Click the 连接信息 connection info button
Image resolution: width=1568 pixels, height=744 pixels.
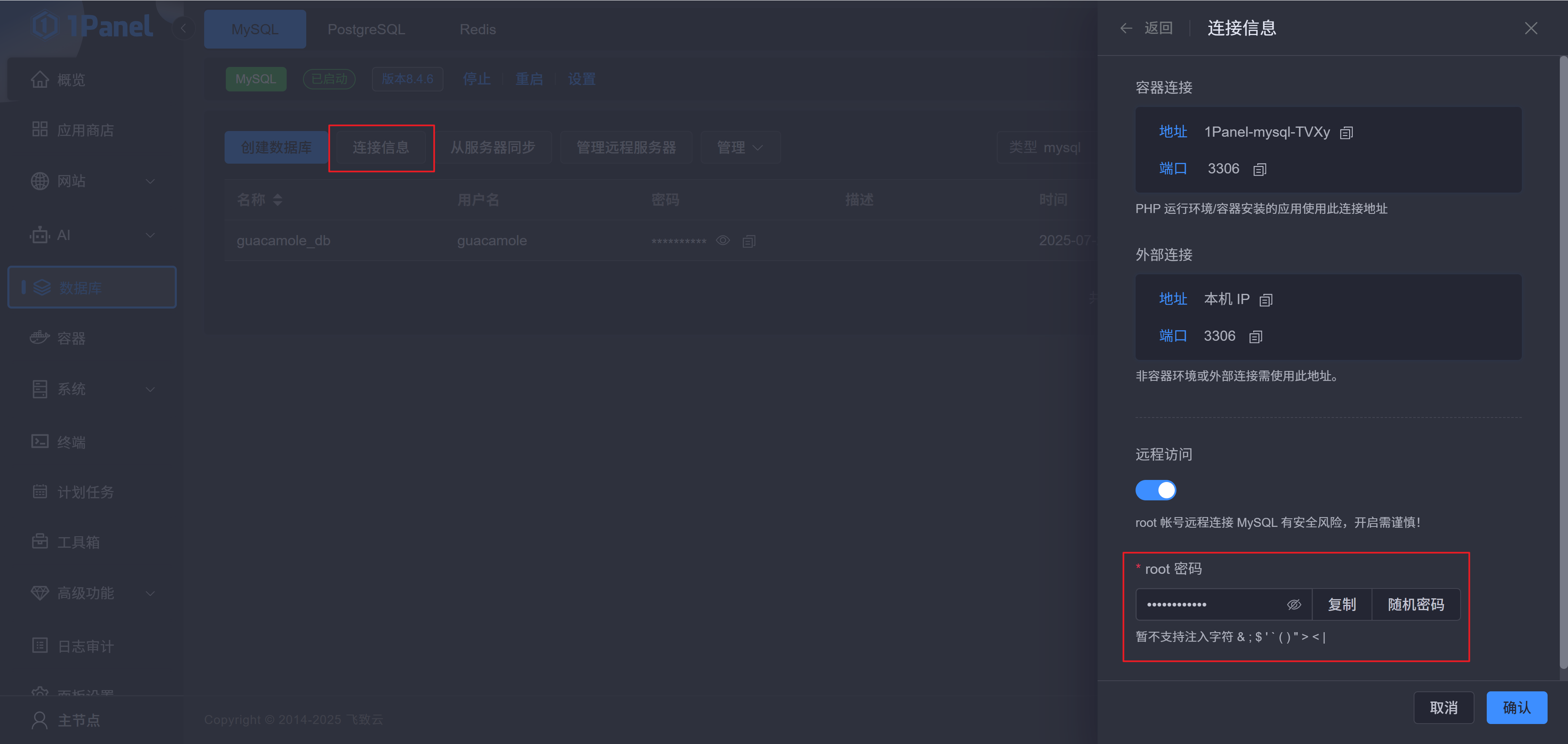point(381,147)
